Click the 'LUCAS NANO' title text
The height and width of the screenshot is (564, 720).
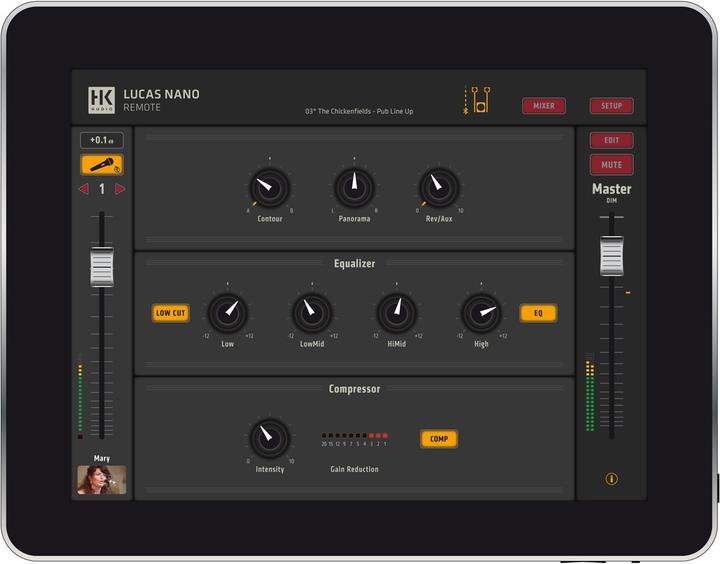[x=161, y=94]
